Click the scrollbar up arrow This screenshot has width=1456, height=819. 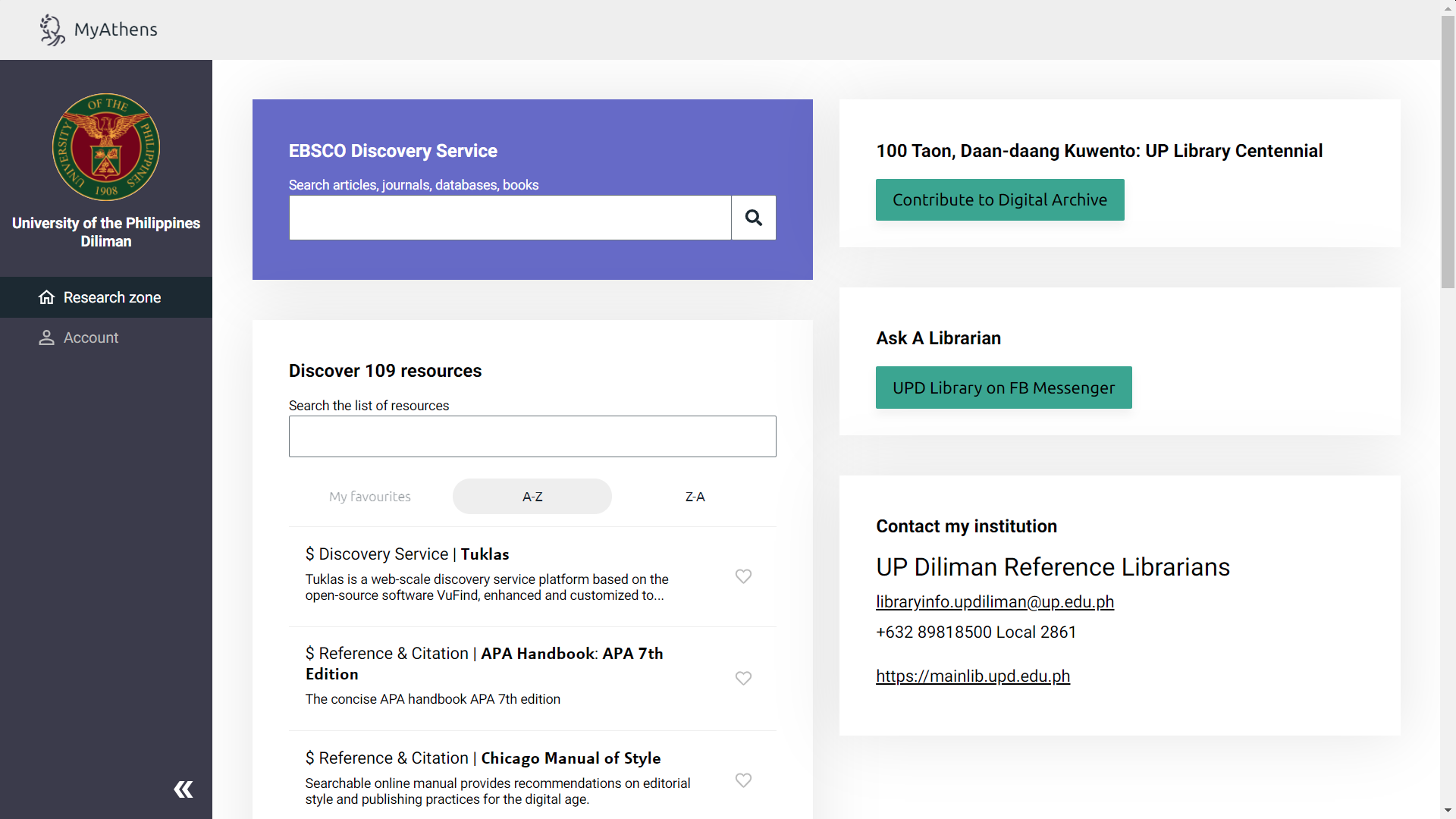(x=1448, y=7)
